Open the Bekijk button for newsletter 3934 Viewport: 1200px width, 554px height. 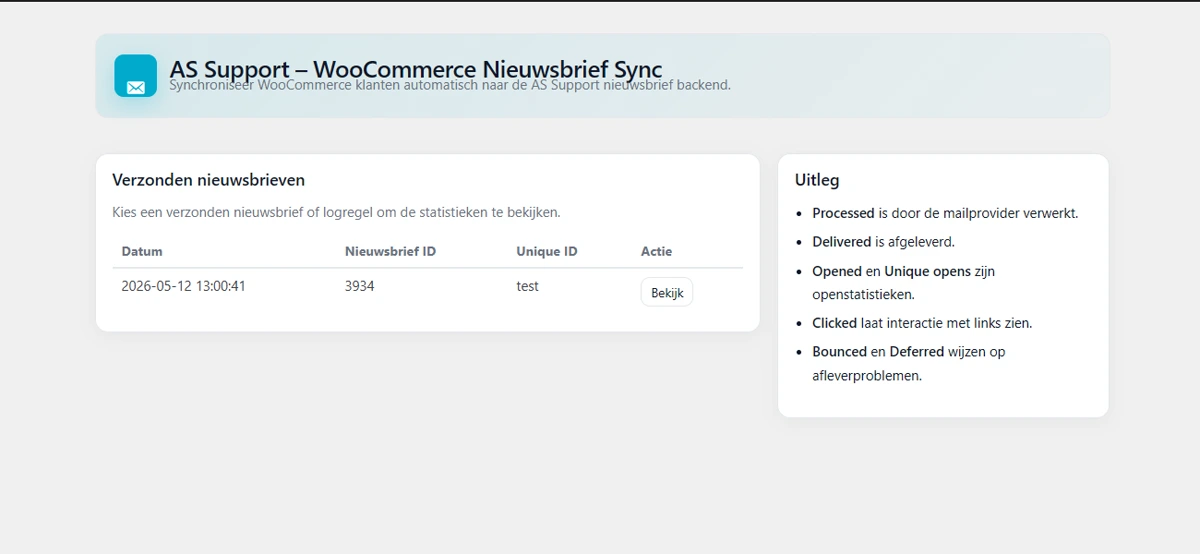[x=667, y=292]
